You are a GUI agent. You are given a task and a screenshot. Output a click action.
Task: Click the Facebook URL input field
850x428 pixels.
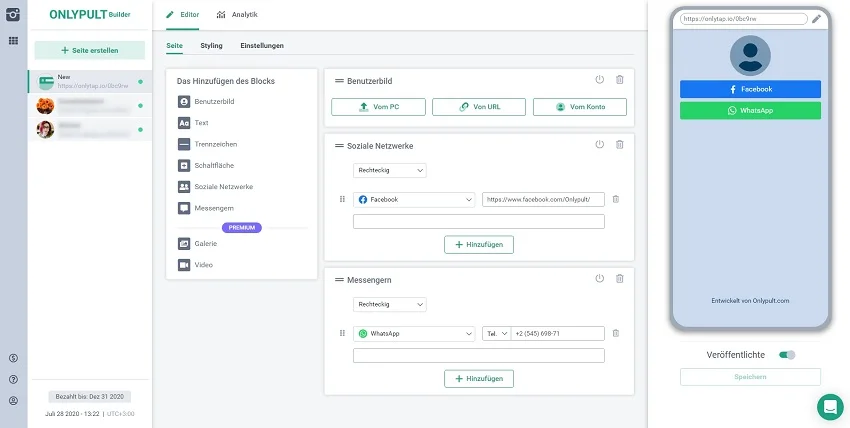click(x=543, y=199)
